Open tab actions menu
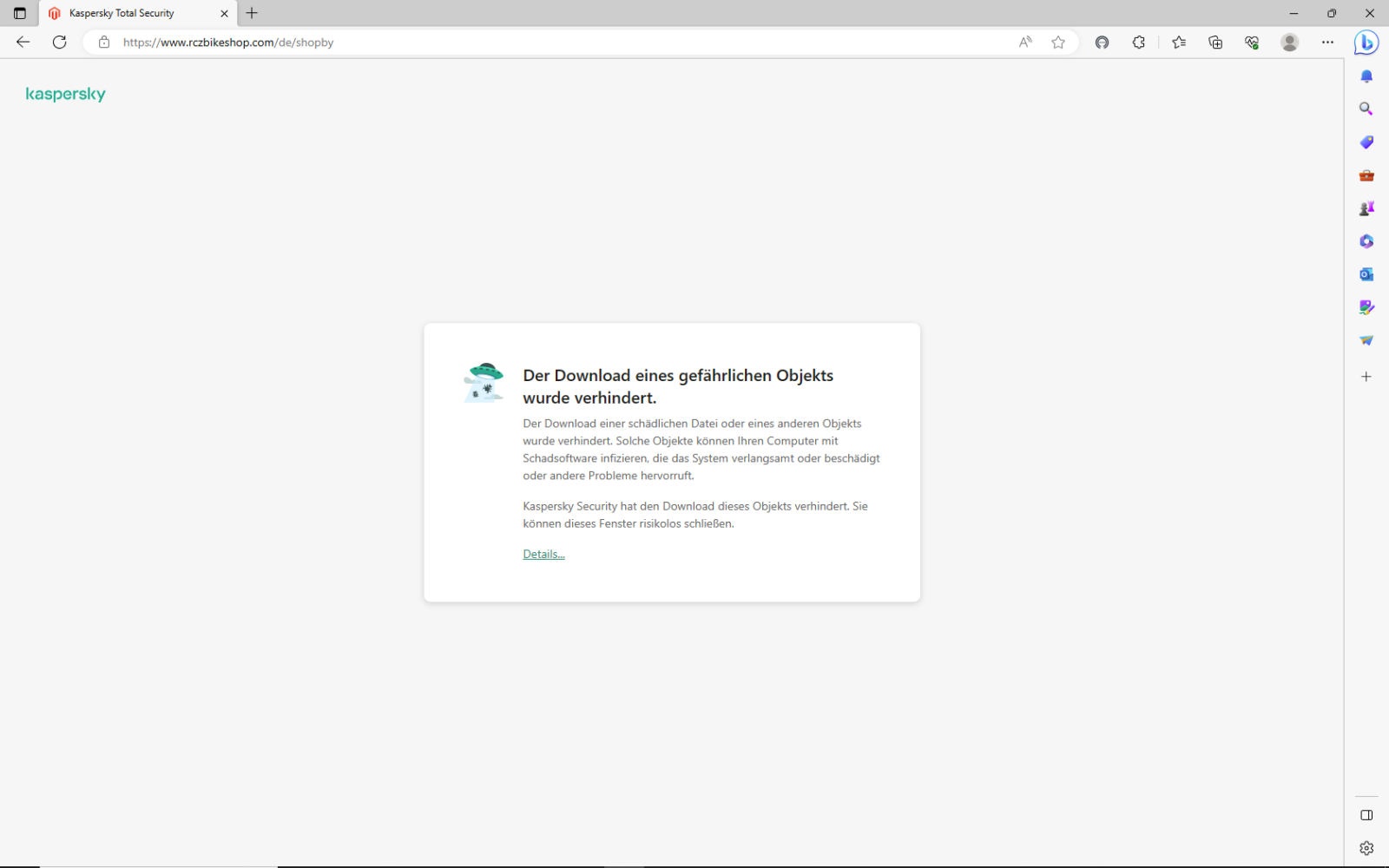Viewport: 1389px width, 868px height. tap(20, 13)
